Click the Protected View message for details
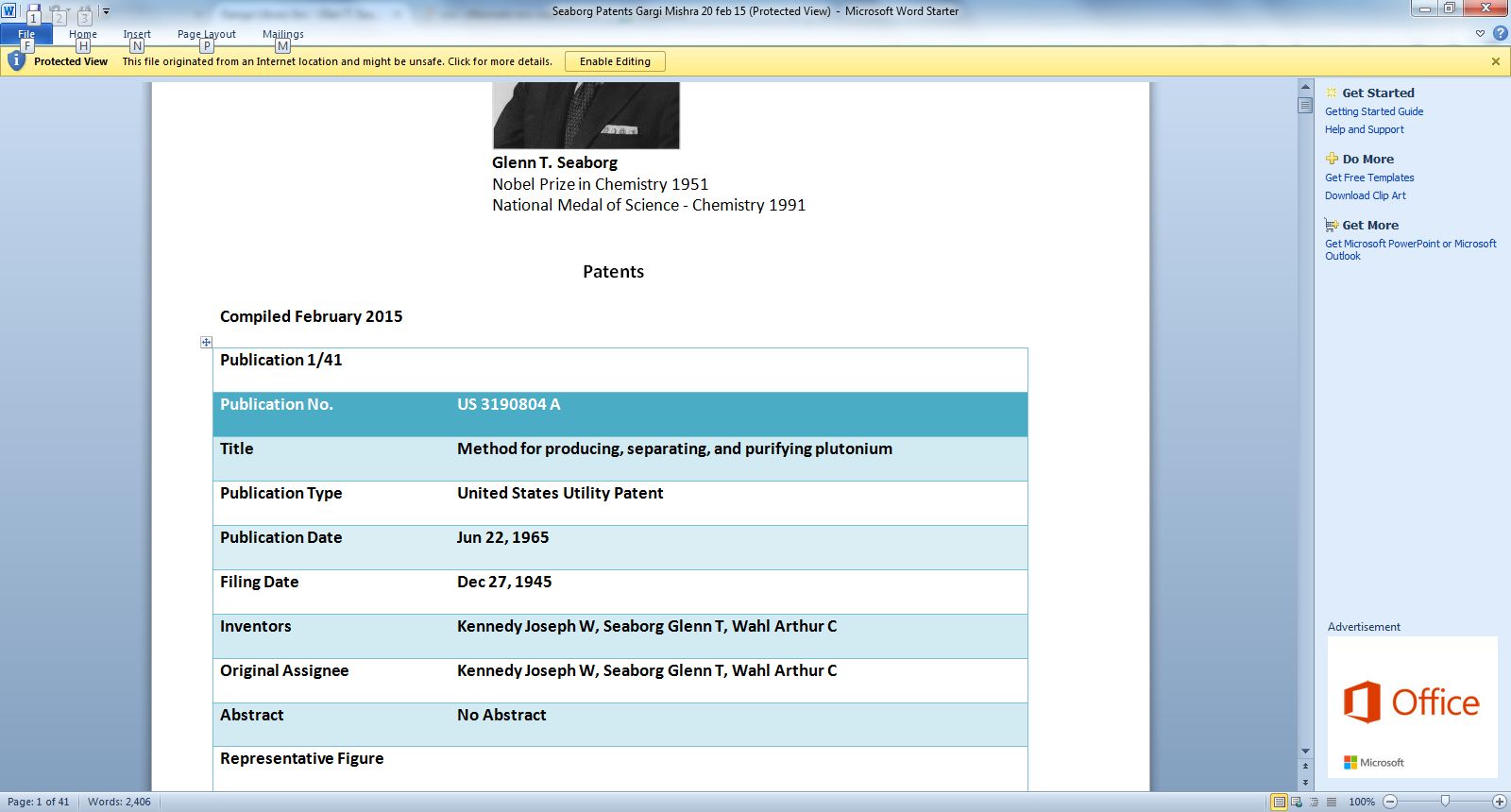The height and width of the screenshot is (812, 1511). (x=337, y=61)
